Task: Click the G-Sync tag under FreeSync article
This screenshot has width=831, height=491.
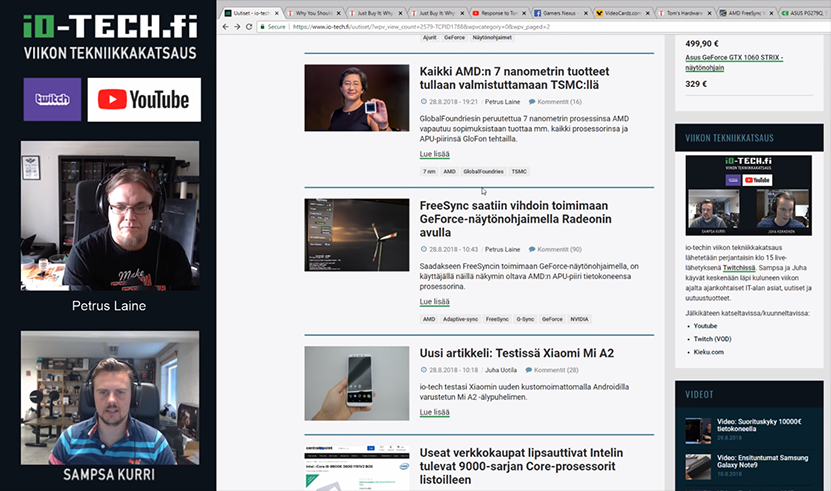Action: tap(525, 319)
